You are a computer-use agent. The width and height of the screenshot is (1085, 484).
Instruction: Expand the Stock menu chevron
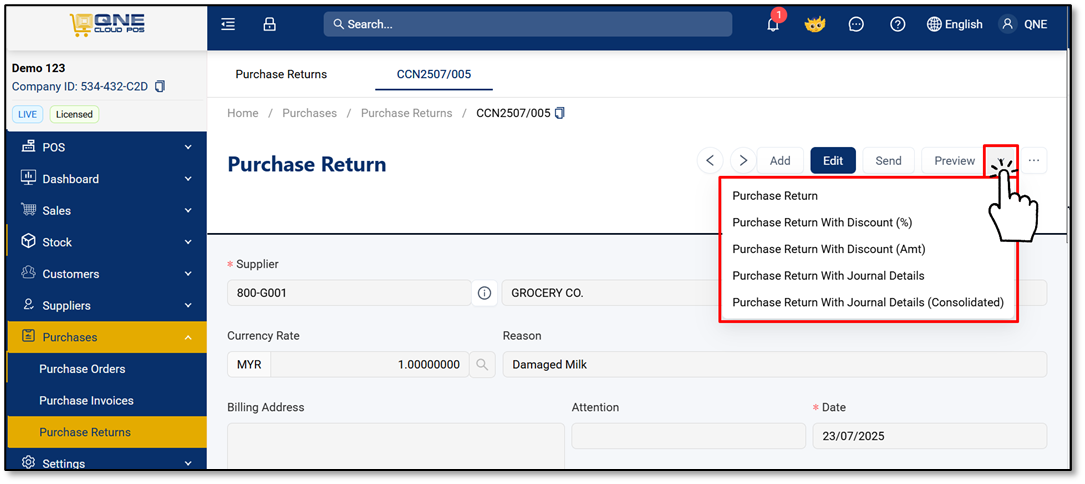tap(188, 242)
